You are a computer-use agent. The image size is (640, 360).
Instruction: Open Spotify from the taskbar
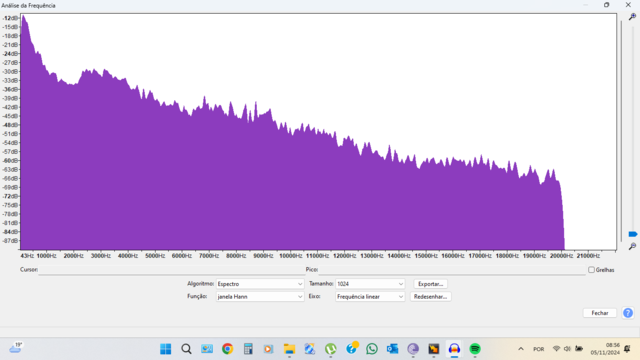(x=475, y=349)
